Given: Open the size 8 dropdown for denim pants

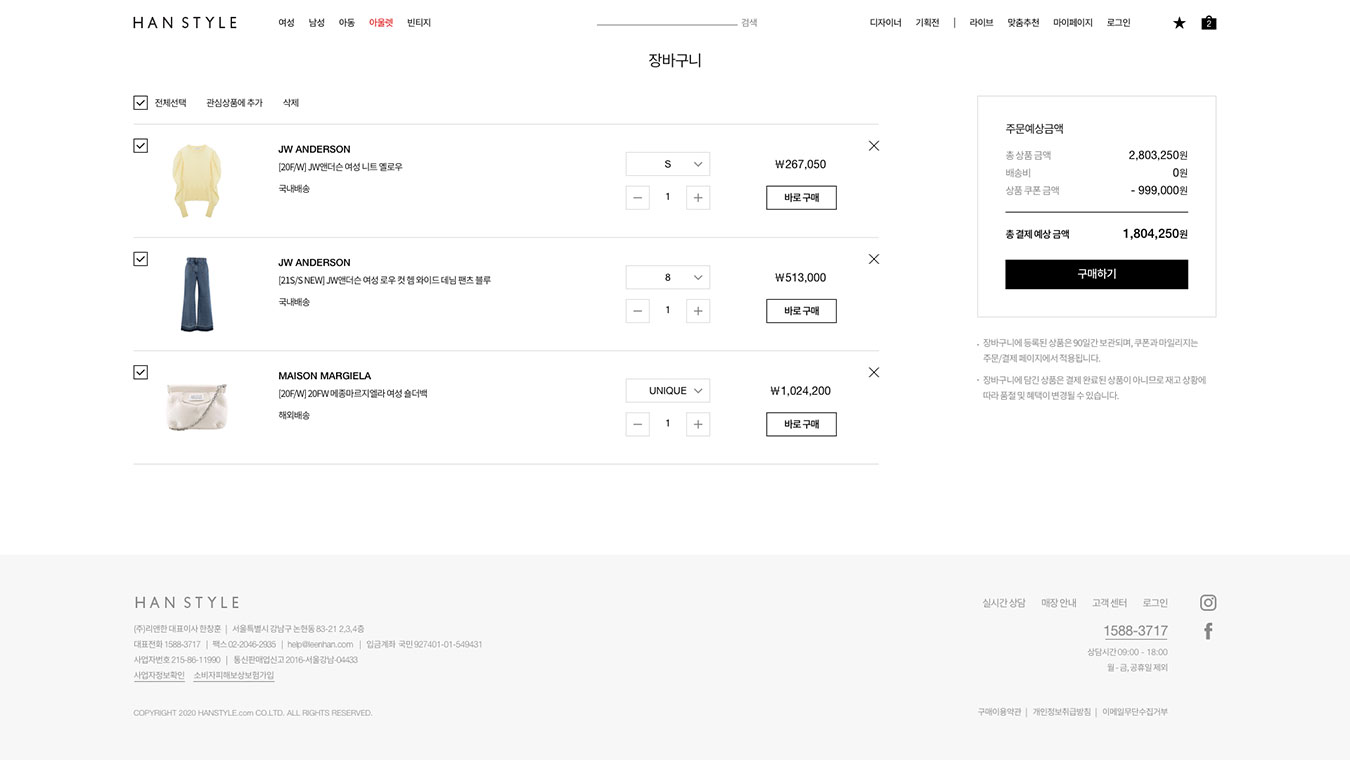Looking at the screenshot, I should pos(668,277).
